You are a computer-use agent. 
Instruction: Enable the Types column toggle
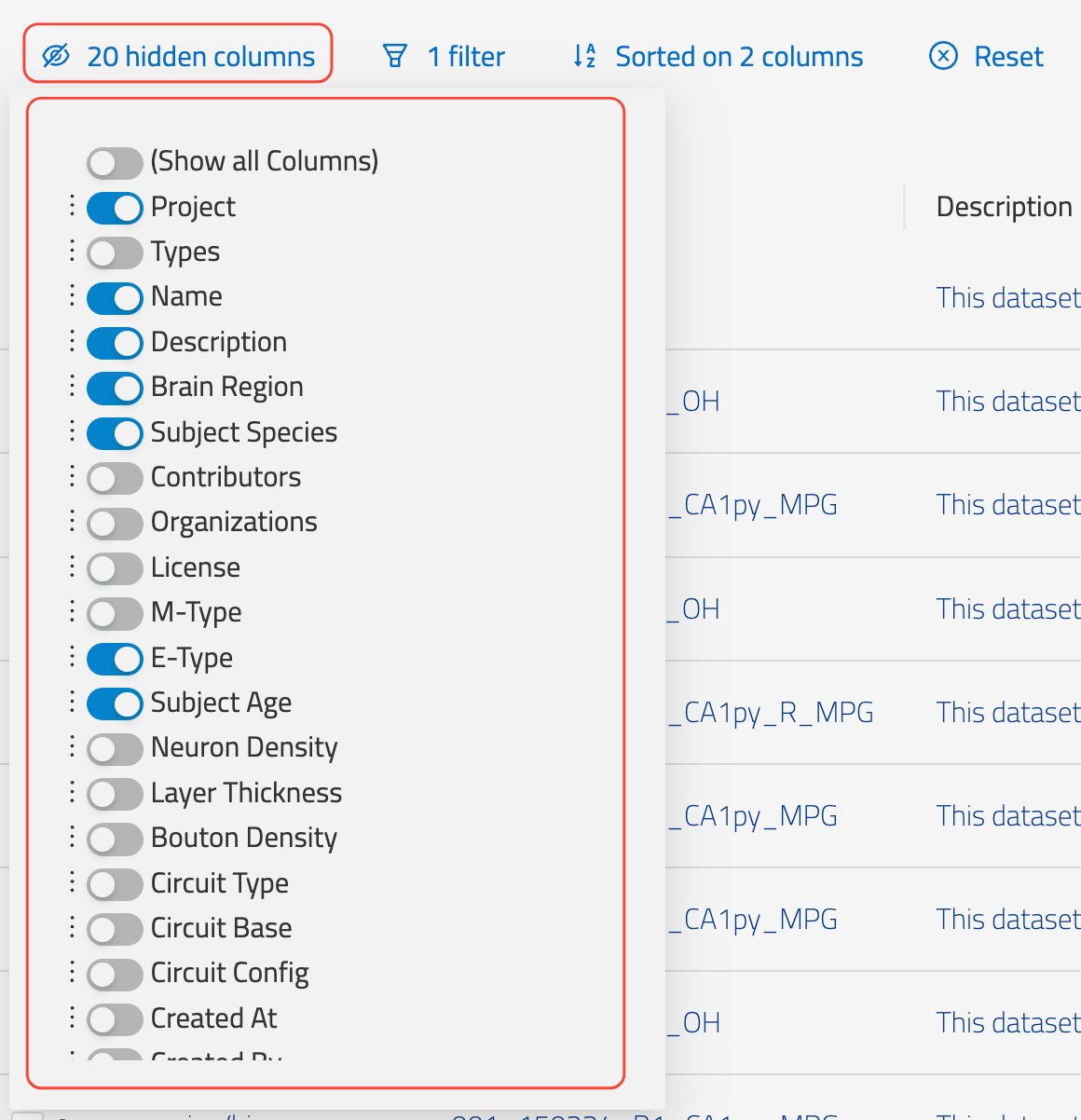point(115,253)
